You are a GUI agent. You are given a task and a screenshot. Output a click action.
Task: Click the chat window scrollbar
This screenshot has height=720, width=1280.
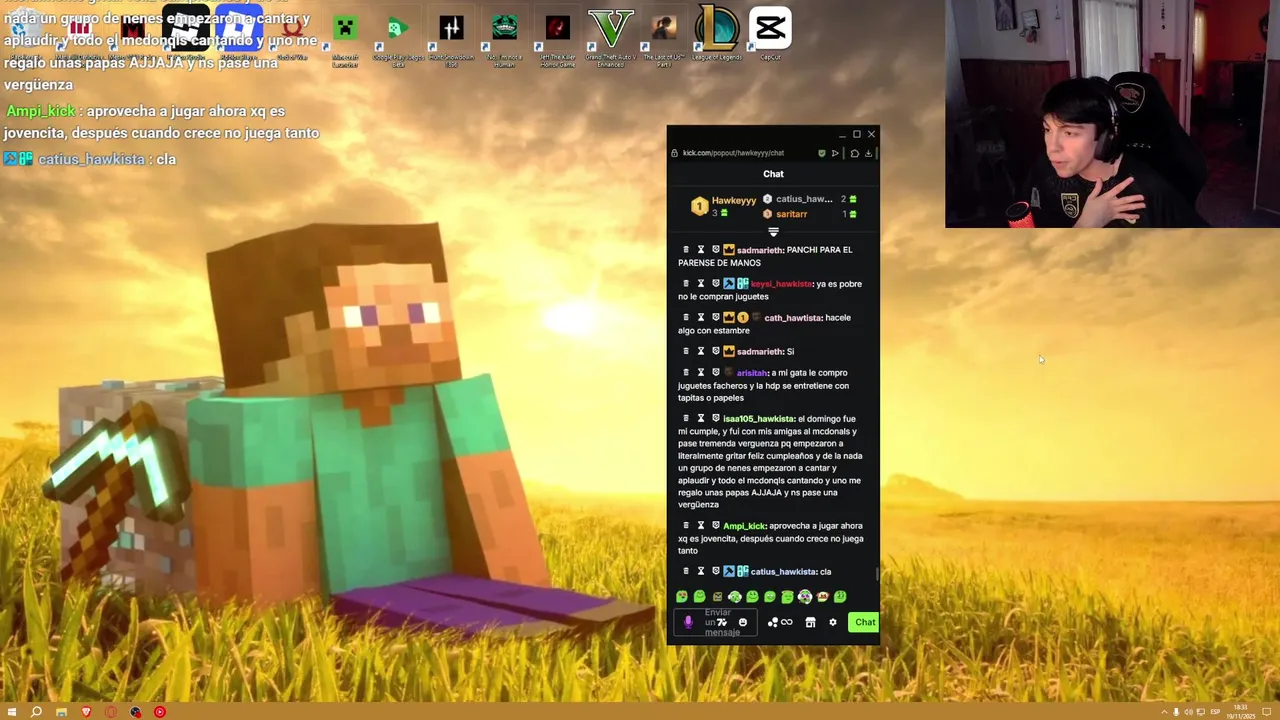877,573
